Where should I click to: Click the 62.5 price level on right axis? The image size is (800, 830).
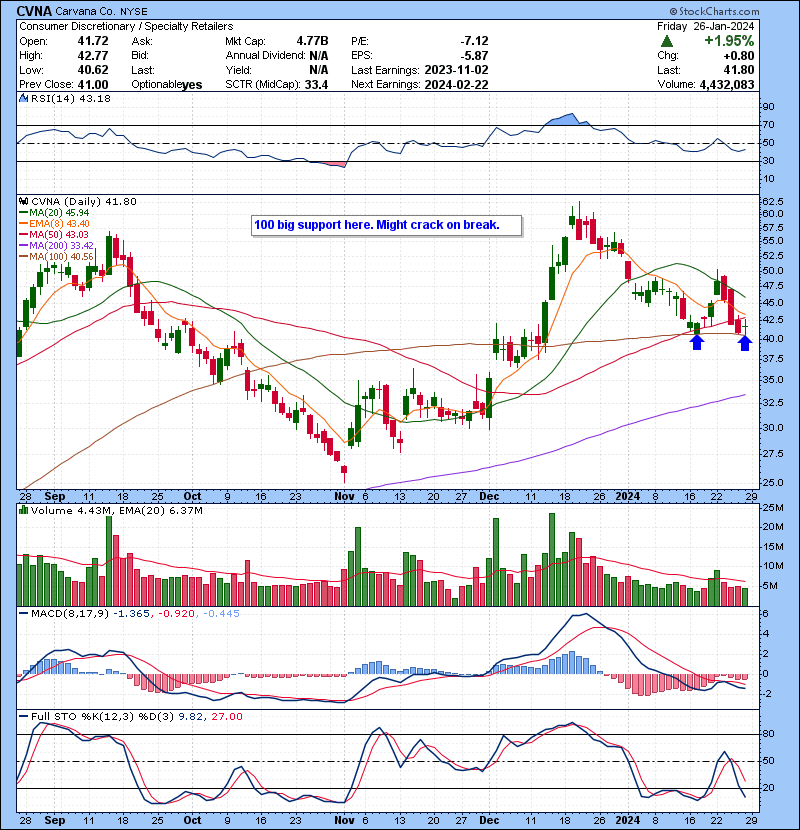coord(772,202)
